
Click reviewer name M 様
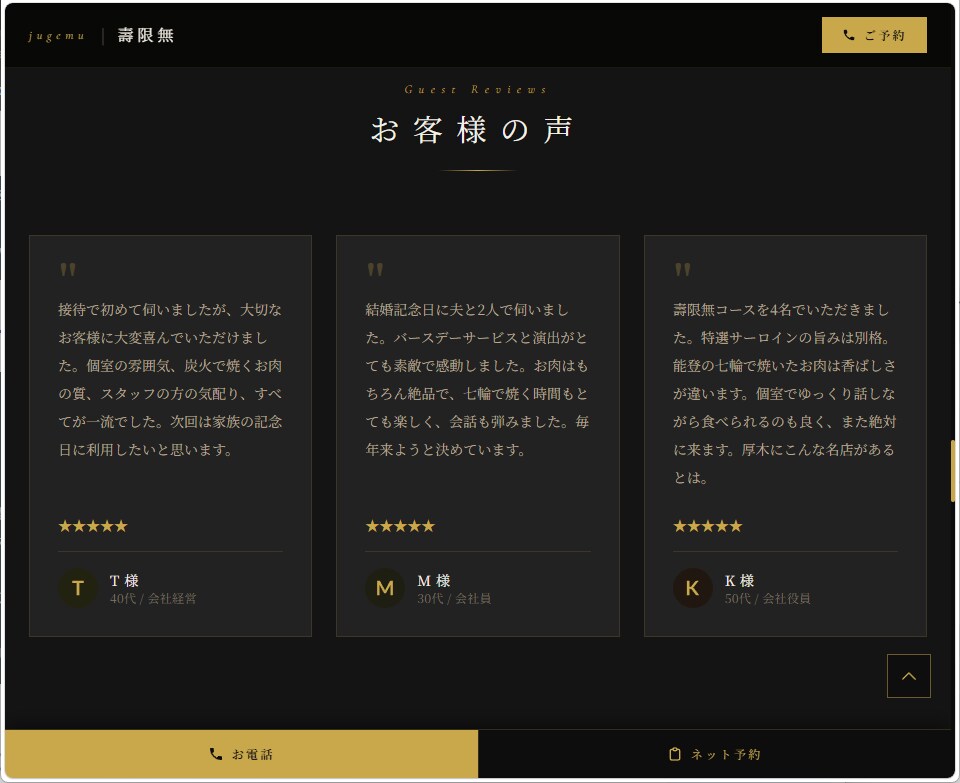pos(434,580)
